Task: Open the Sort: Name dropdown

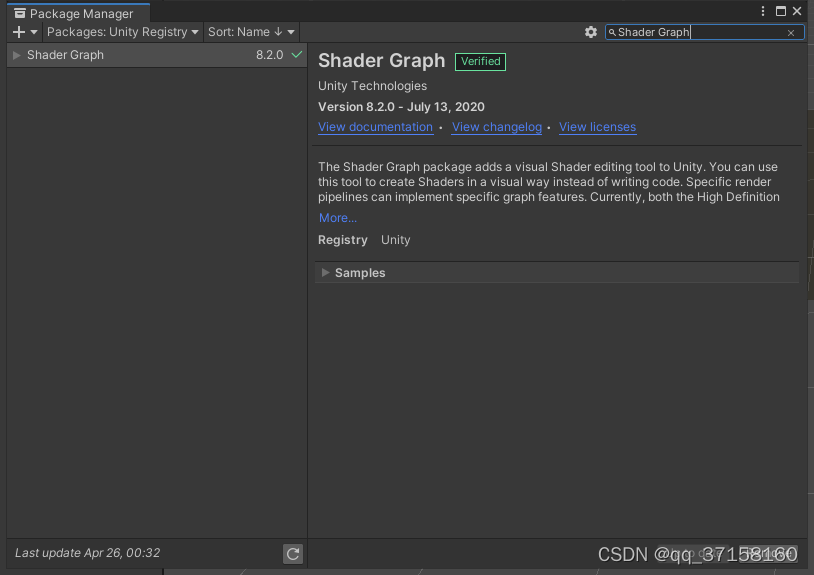Action: pyautogui.click(x=251, y=32)
